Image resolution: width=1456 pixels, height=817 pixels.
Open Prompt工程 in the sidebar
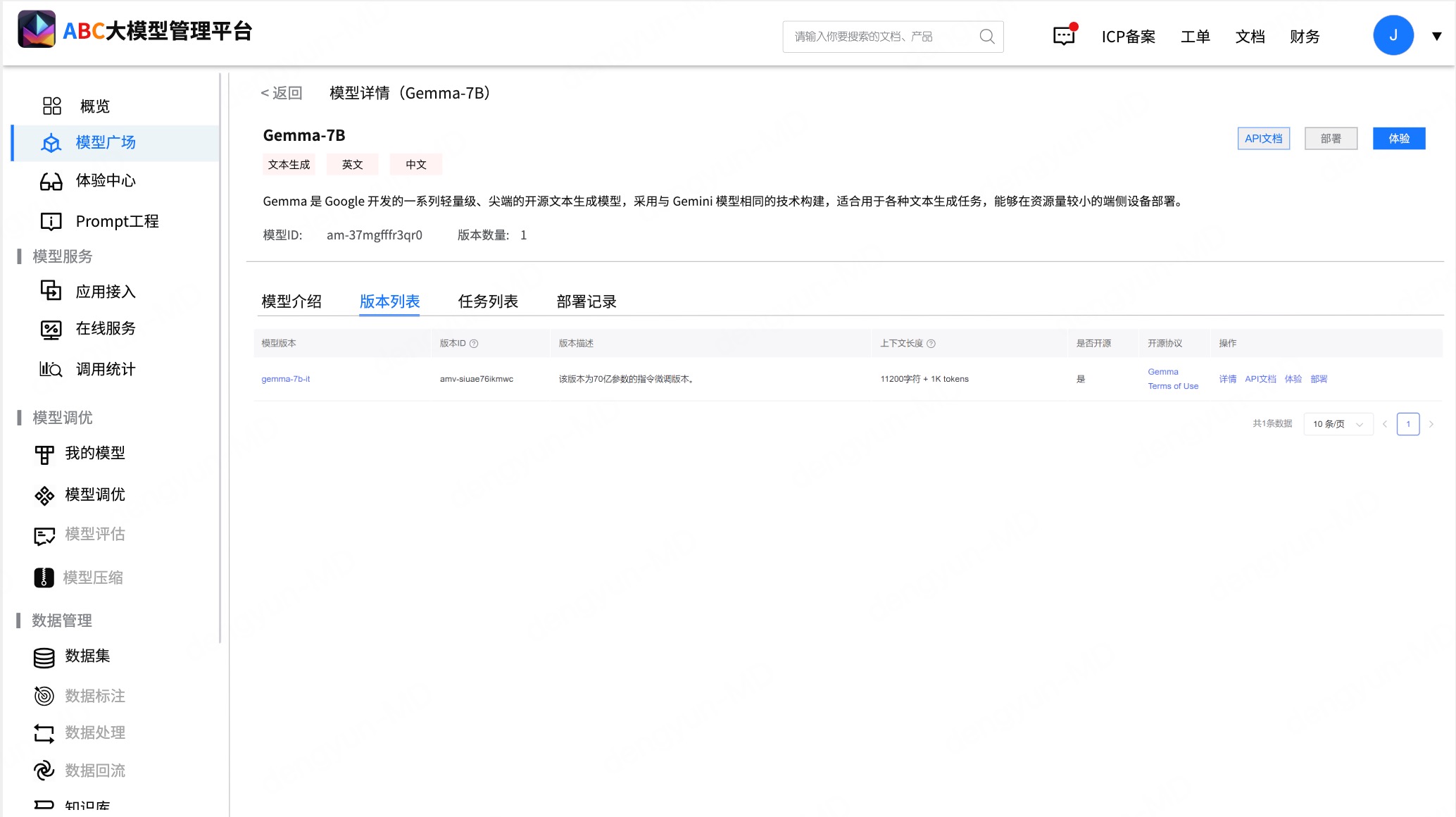pyautogui.click(x=116, y=221)
